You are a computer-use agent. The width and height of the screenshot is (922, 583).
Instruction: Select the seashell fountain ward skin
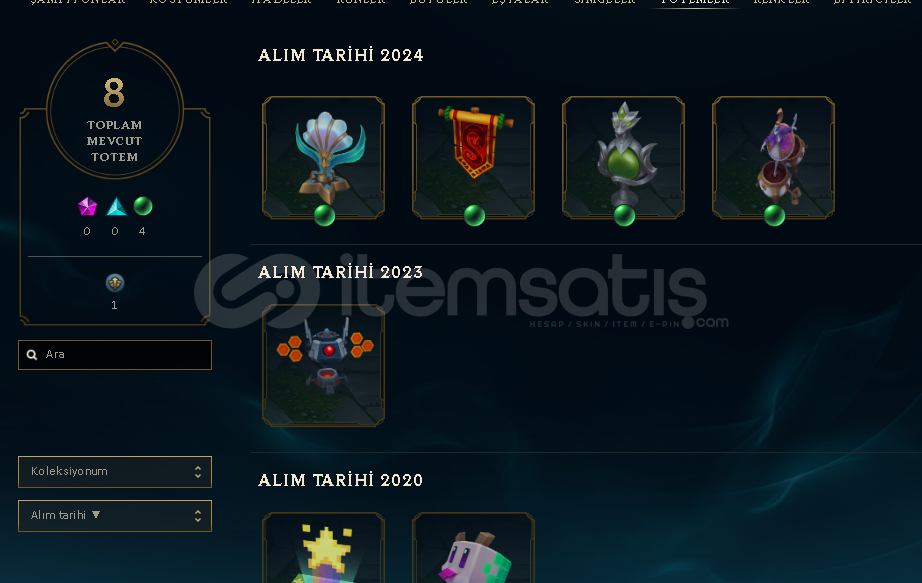click(x=323, y=157)
